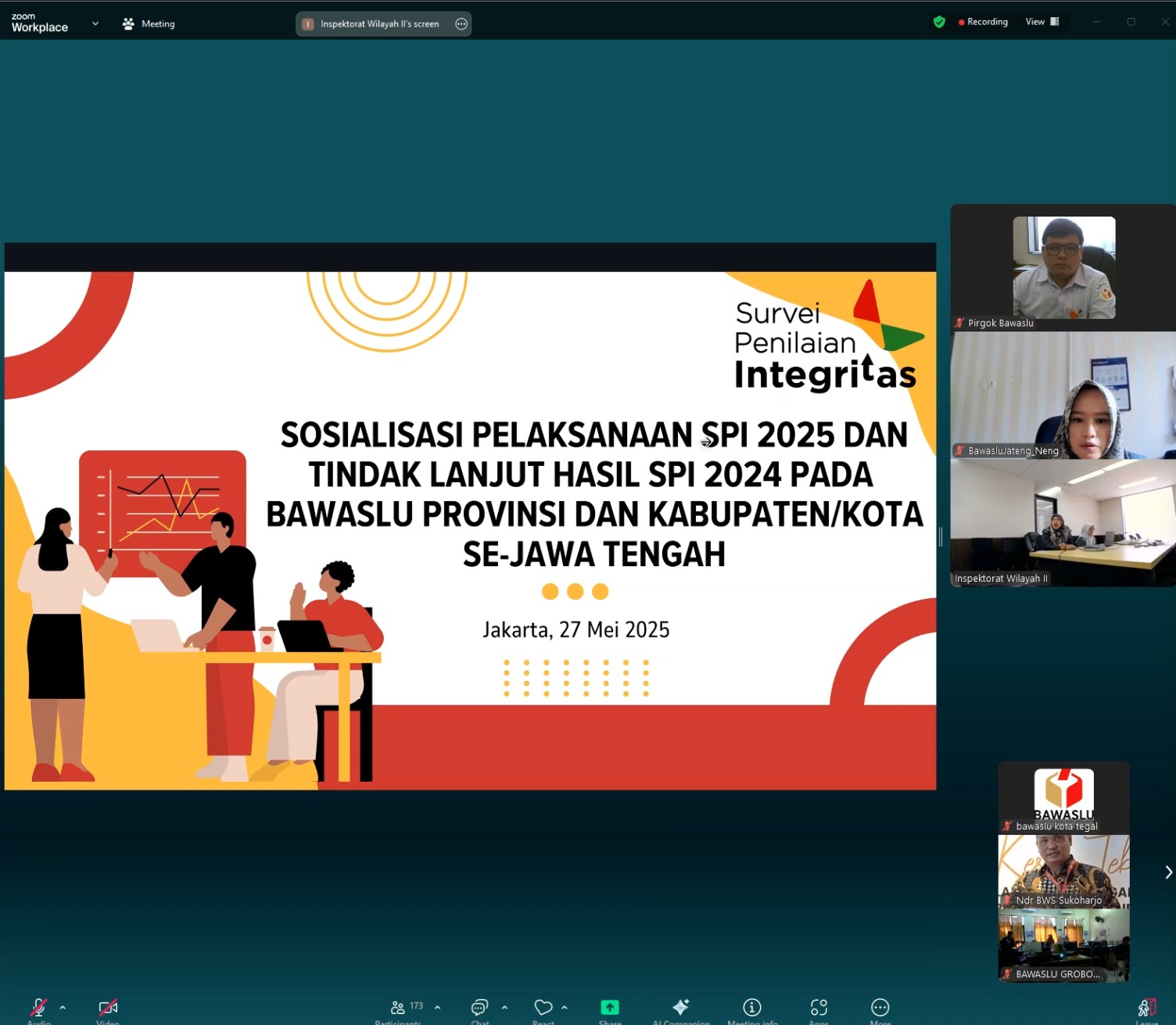This screenshot has height=1025, width=1176.
Task: Select Pirgok Bawaslu's video thumbnail
Action: (x=1064, y=267)
